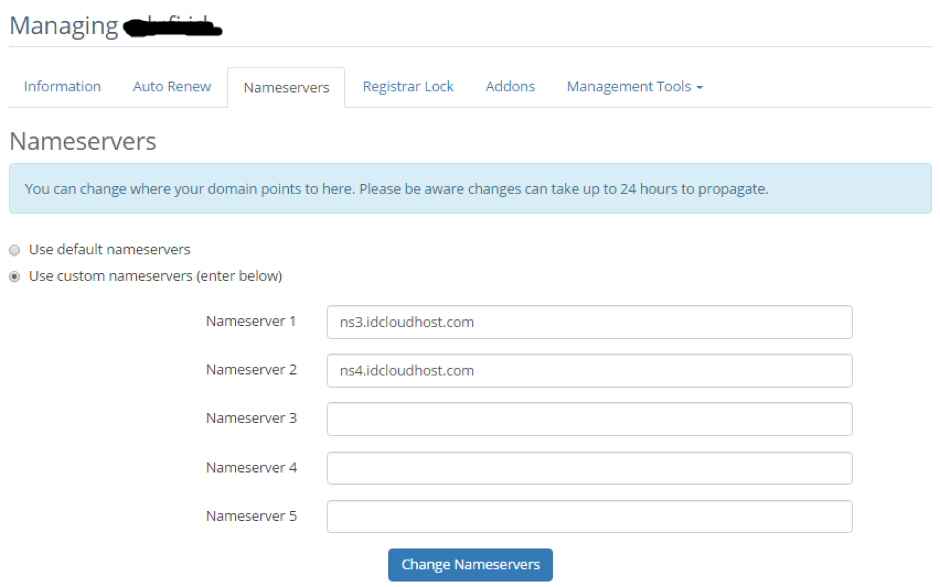
Task: Click the ns4.idcloudhost.com entry field
Action: coord(589,370)
